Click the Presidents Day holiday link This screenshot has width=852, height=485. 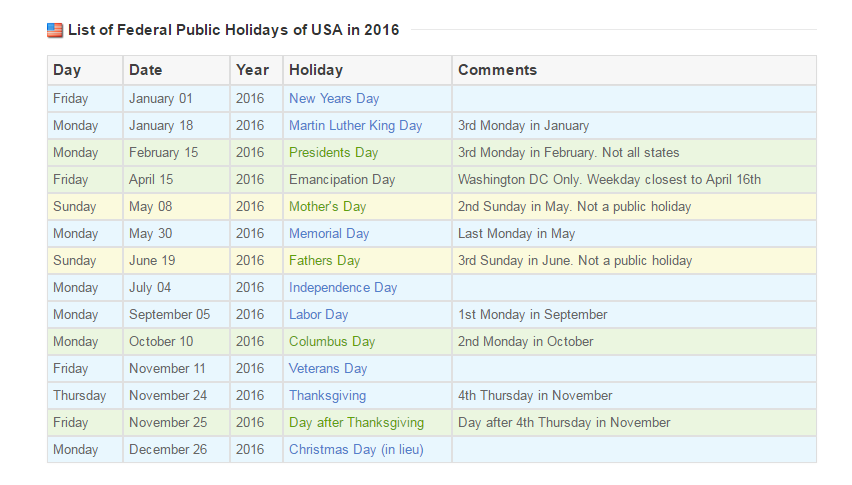333,153
